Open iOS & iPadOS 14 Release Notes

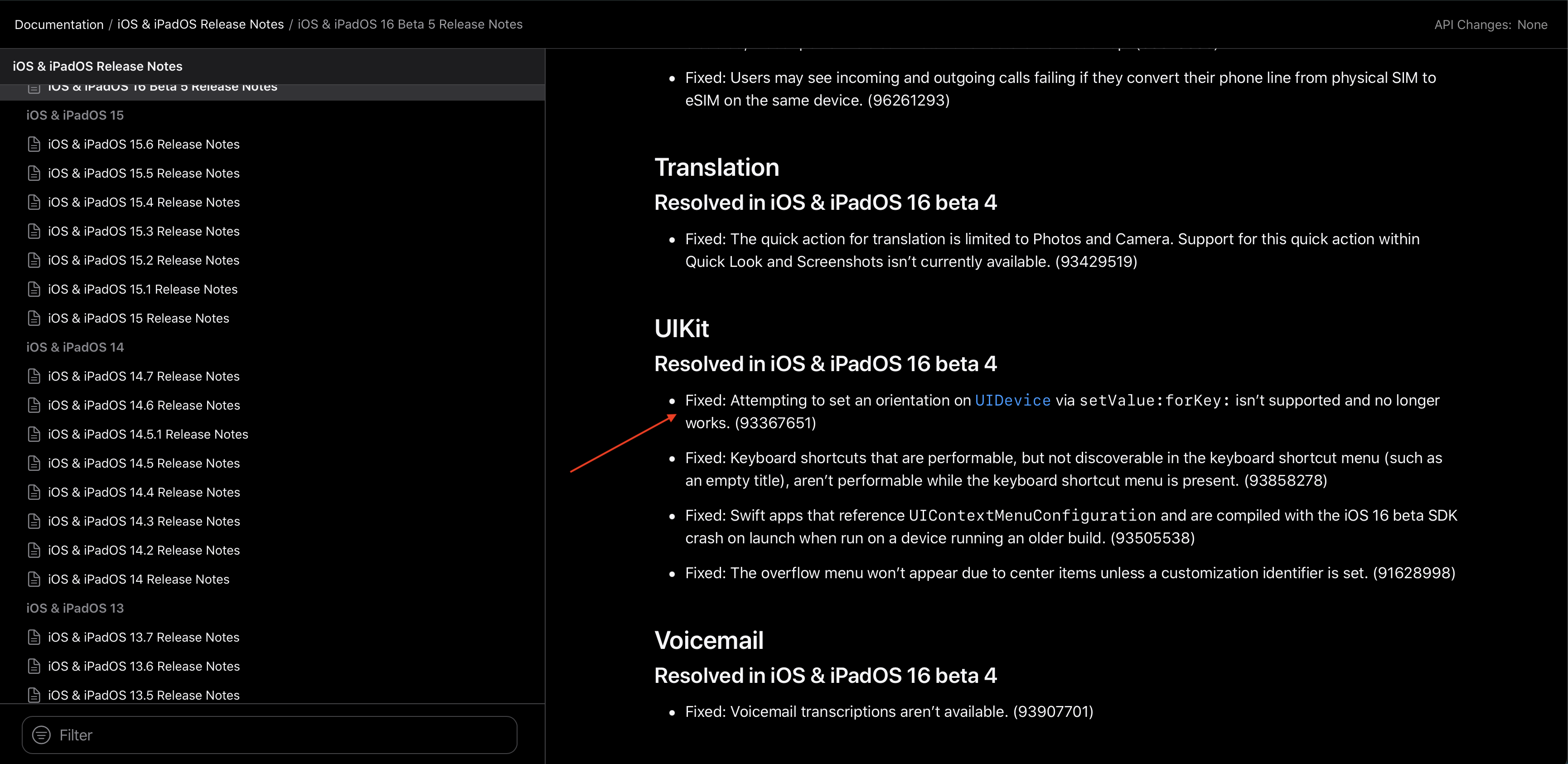138,579
